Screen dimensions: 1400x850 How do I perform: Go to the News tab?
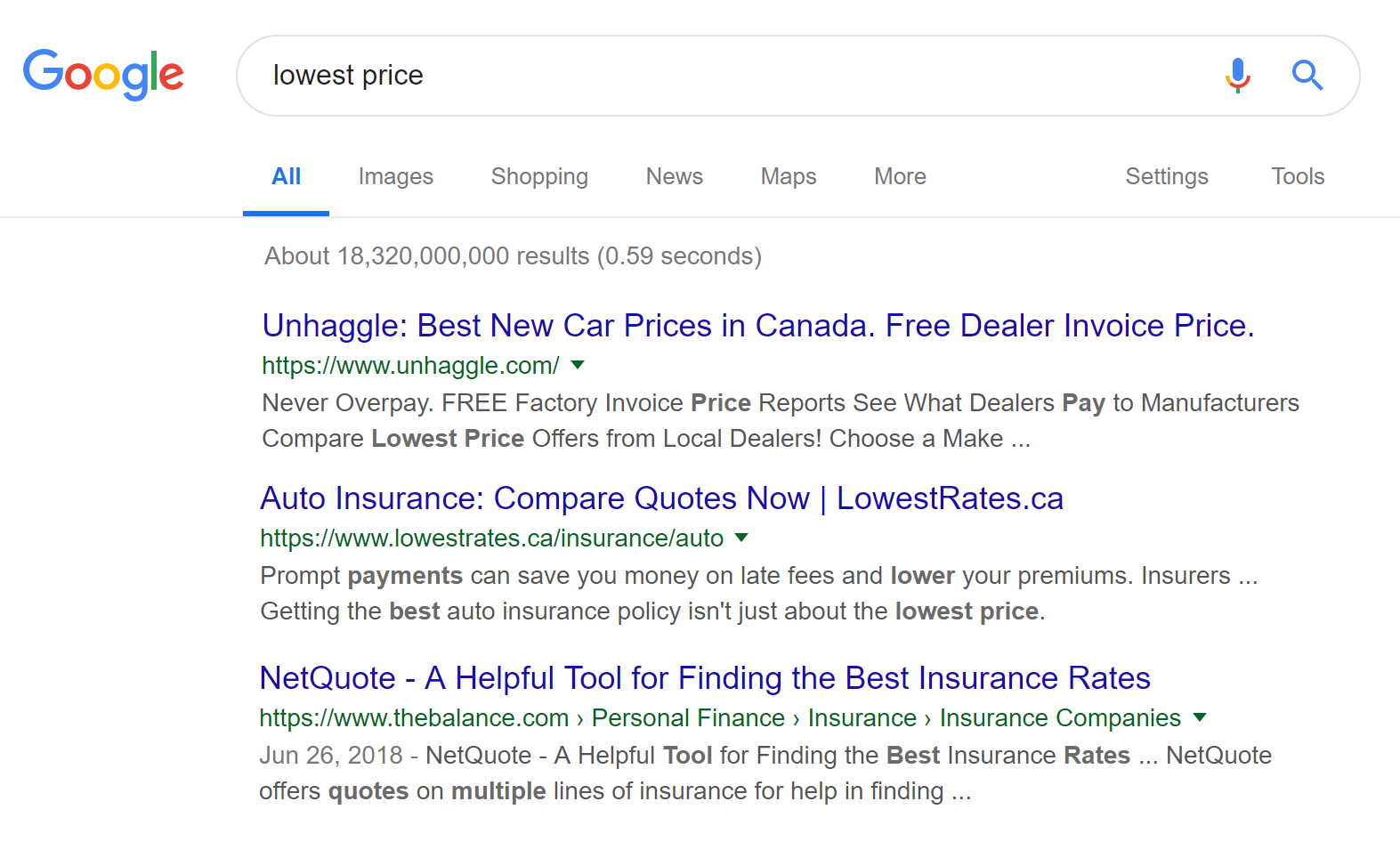pos(675,176)
